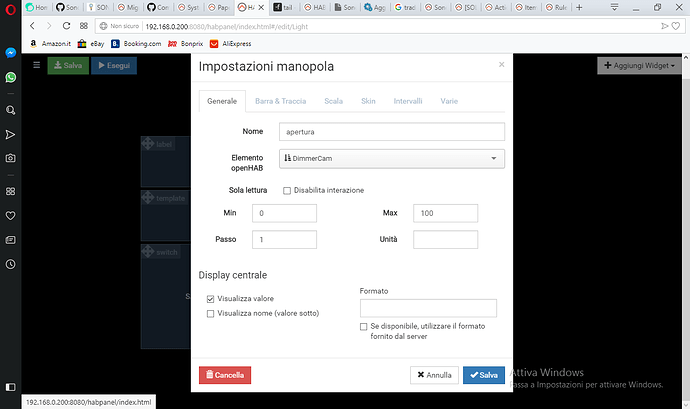690x409 pixels.
Task: Select the Generale tab
Action: 222,101
